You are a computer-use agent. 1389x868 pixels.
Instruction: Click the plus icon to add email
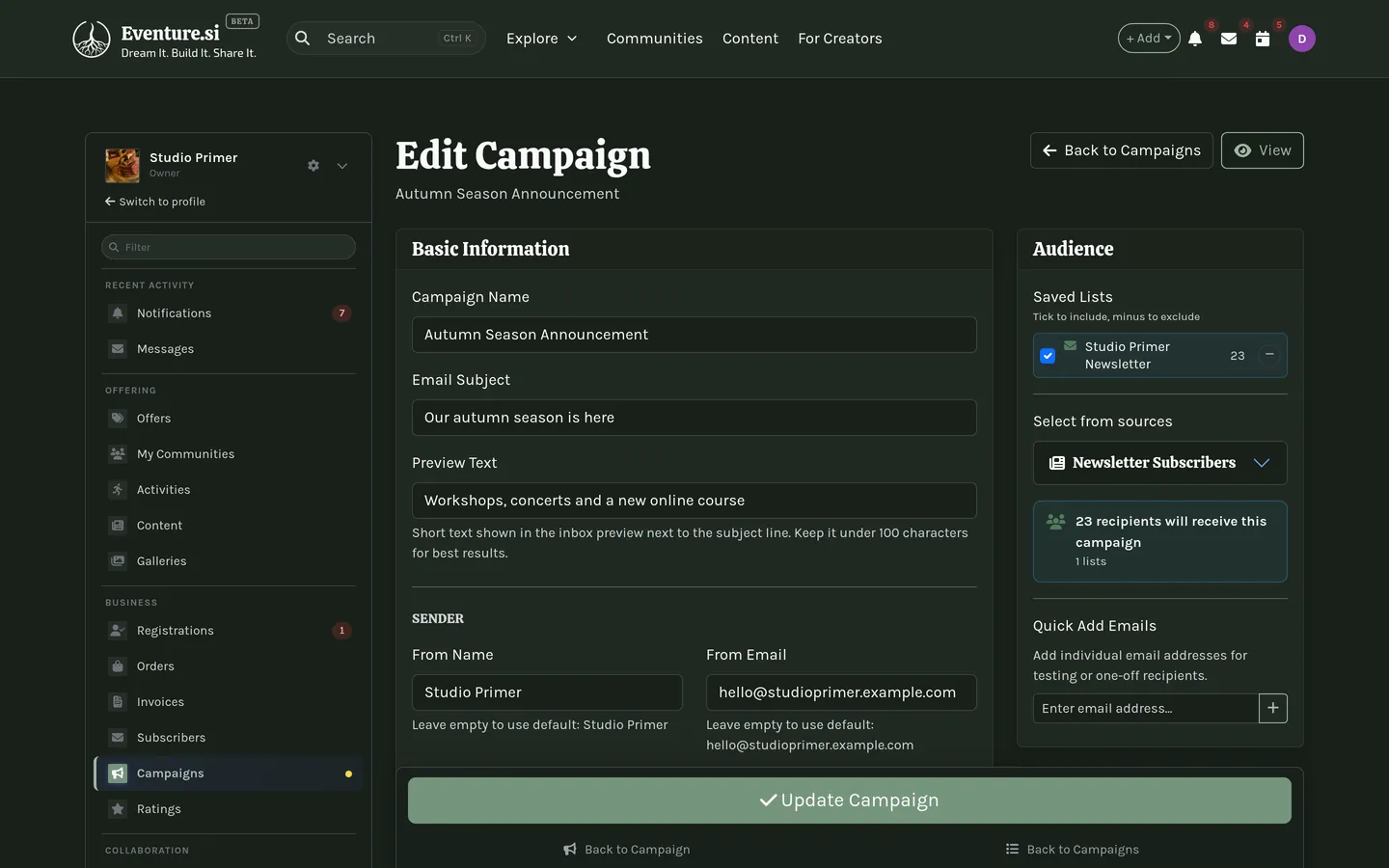(1273, 708)
